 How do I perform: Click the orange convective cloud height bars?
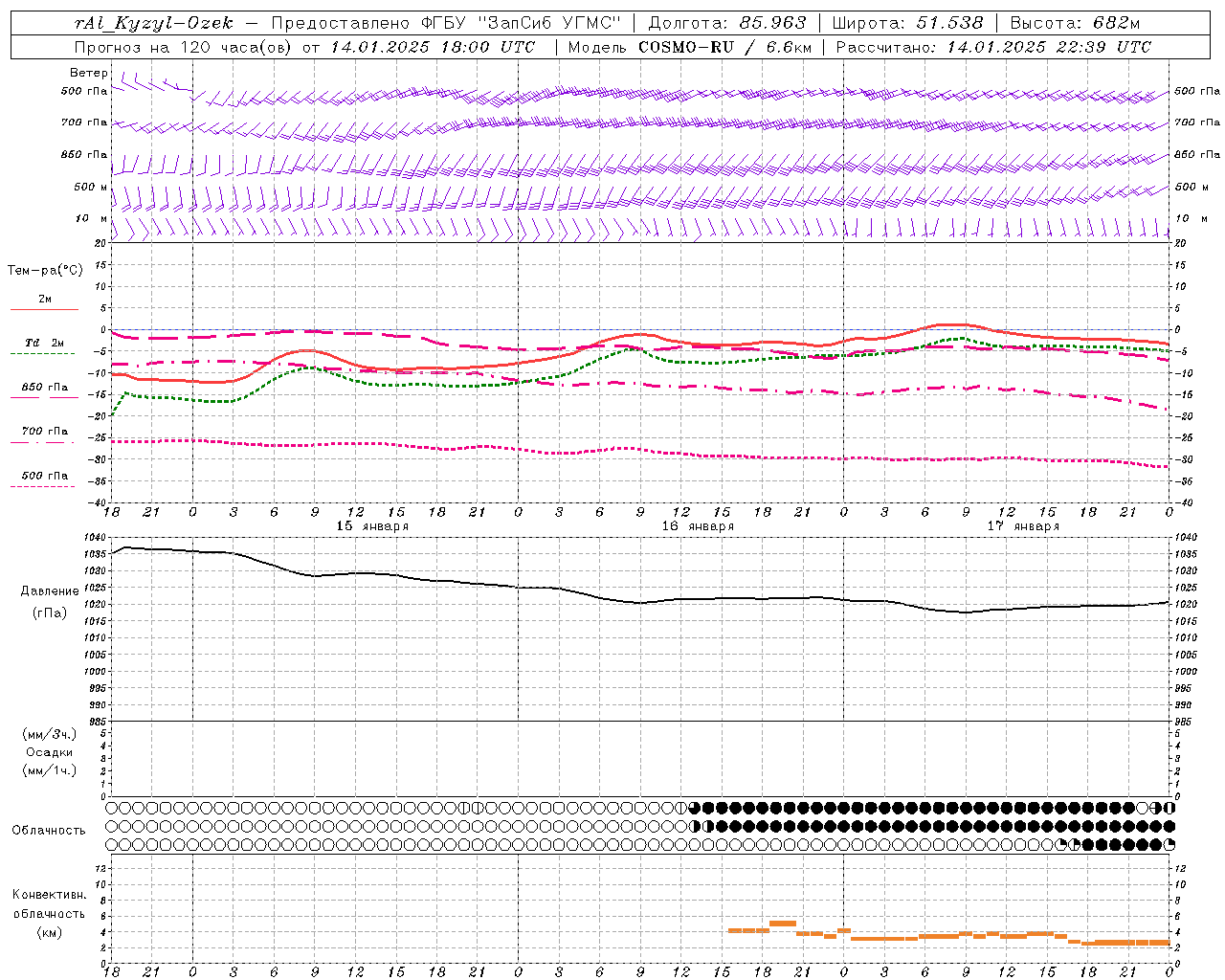(x=947, y=935)
